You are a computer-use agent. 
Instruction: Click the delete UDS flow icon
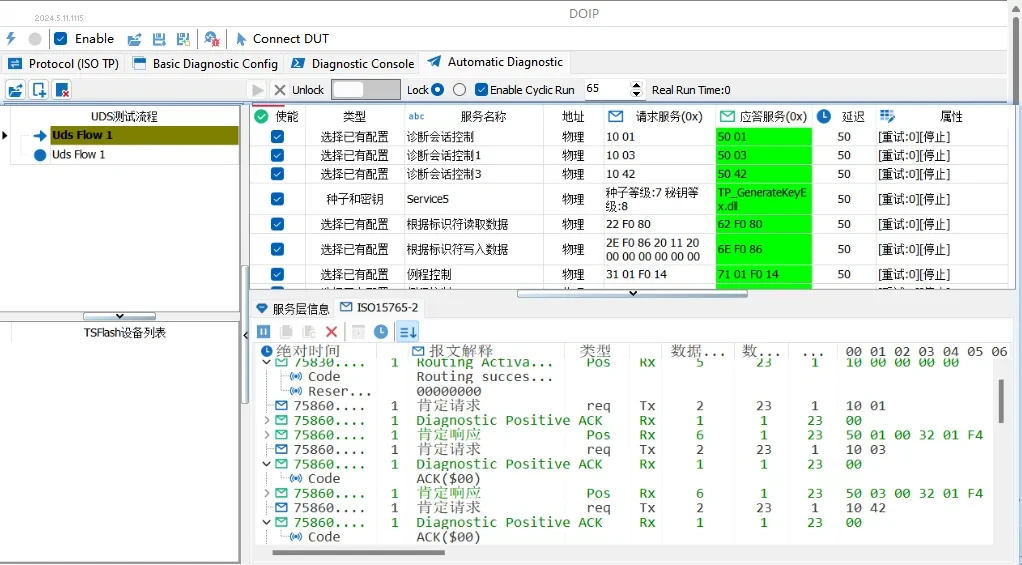[x=62, y=90]
